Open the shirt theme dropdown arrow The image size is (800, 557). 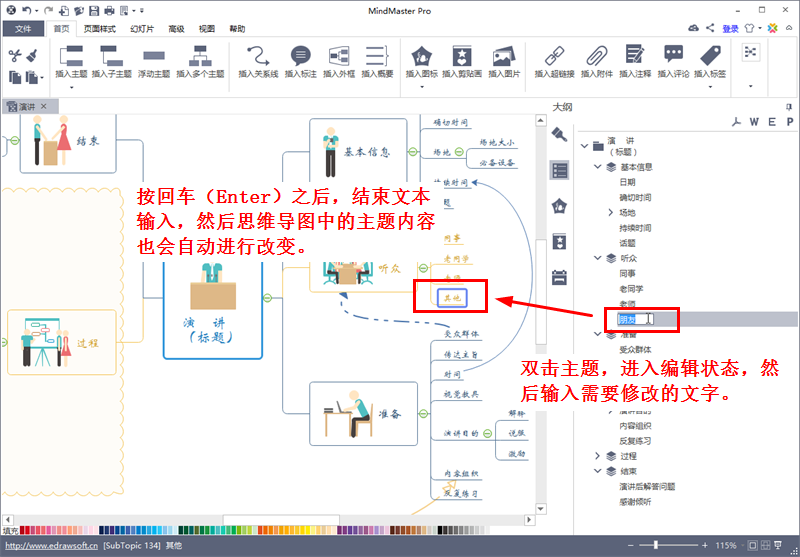(x=760, y=29)
